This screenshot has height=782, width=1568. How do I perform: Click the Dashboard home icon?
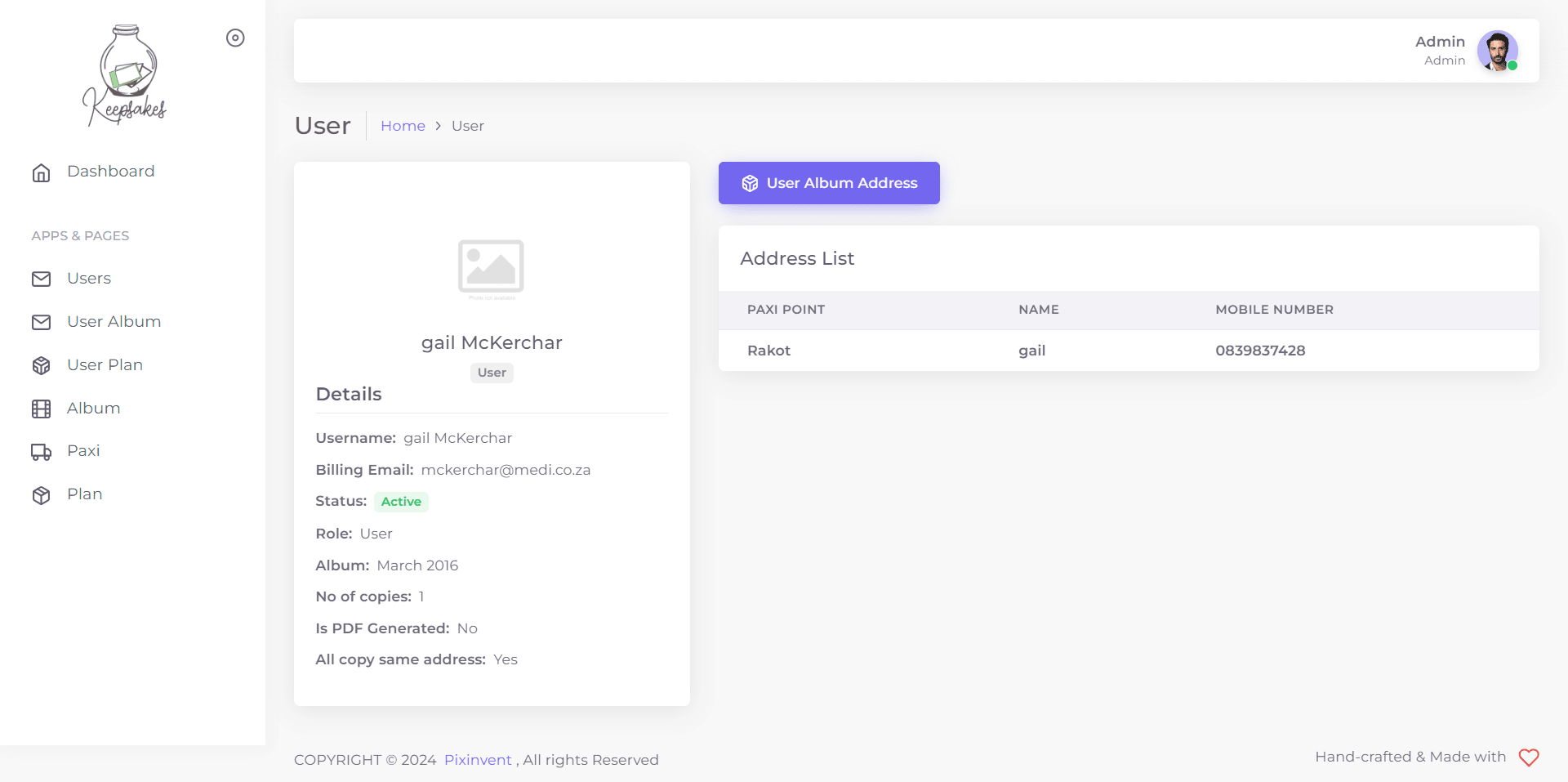click(41, 172)
